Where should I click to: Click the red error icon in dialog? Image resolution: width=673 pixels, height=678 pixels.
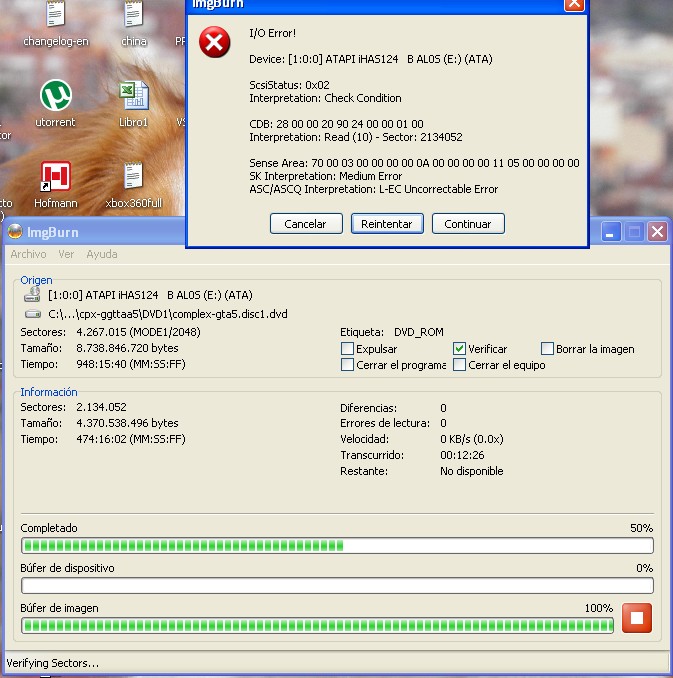point(215,42)
